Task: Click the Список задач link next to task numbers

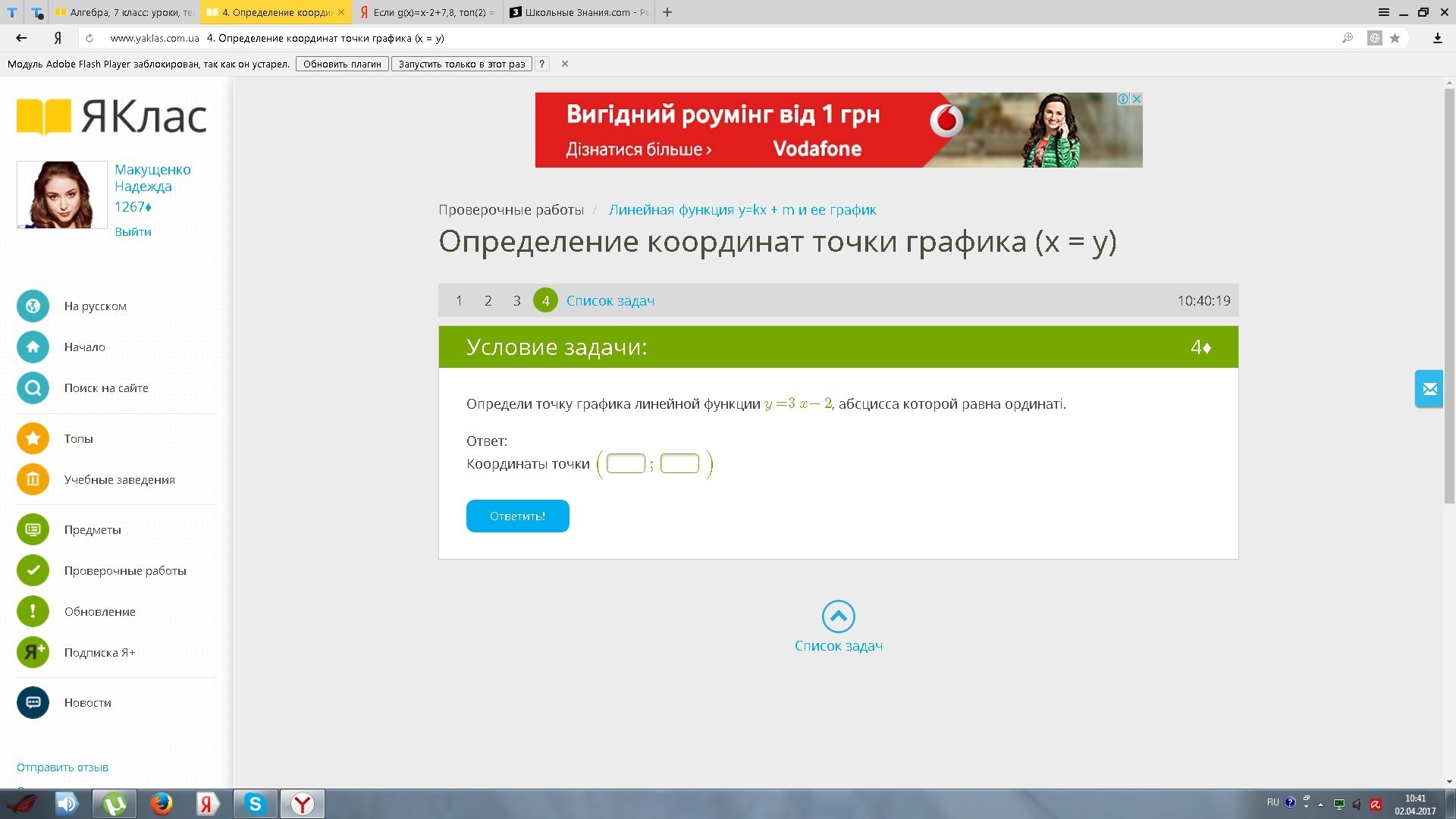Action: tap(610, 301)
